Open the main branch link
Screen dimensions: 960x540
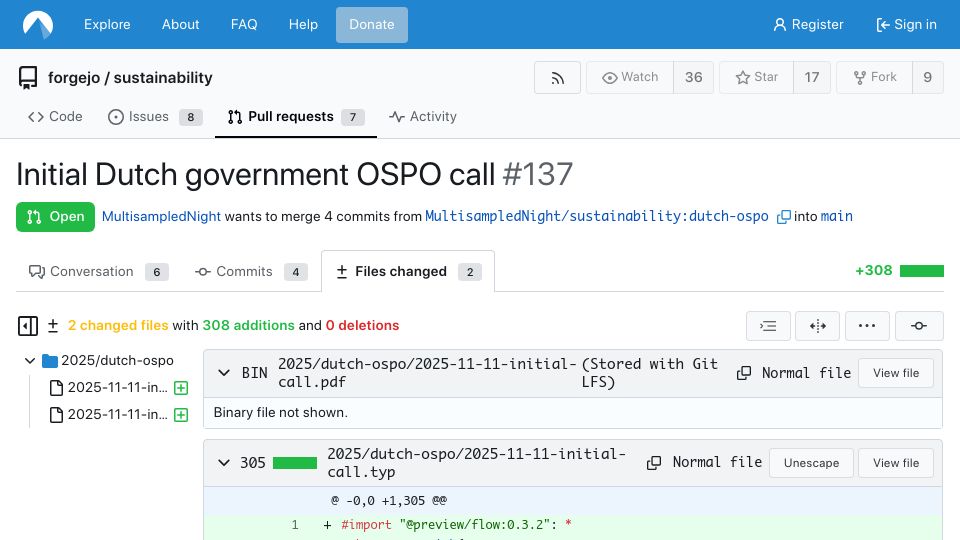(x=836, y=217)
